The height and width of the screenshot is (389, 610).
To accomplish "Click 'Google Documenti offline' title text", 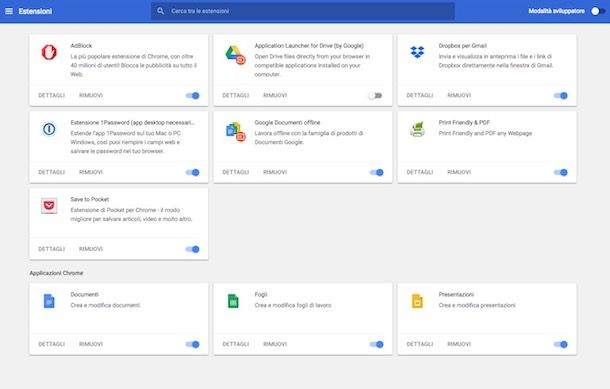I will [x=287, y=123].
